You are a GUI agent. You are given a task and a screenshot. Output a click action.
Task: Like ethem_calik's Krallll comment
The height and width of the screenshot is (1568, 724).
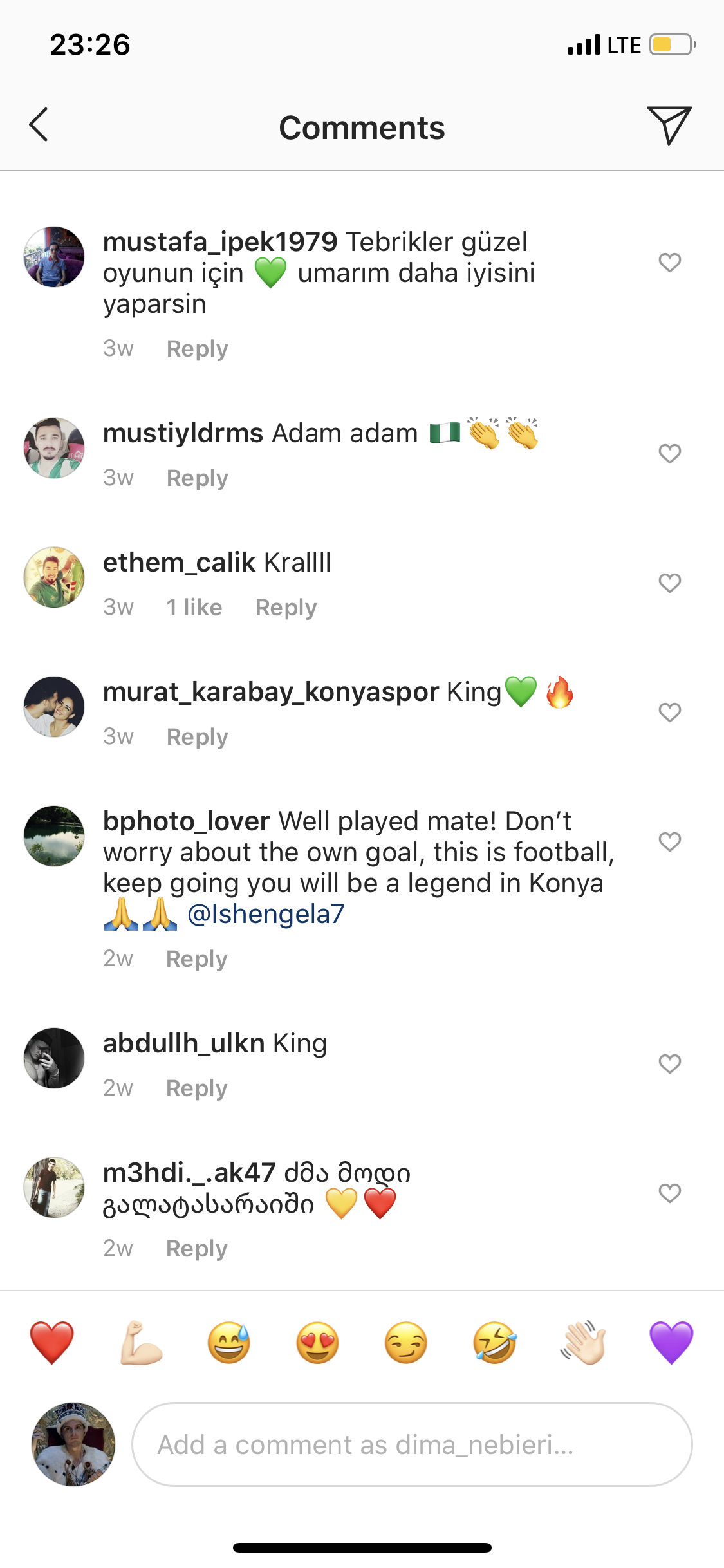[x=669, y=583]
